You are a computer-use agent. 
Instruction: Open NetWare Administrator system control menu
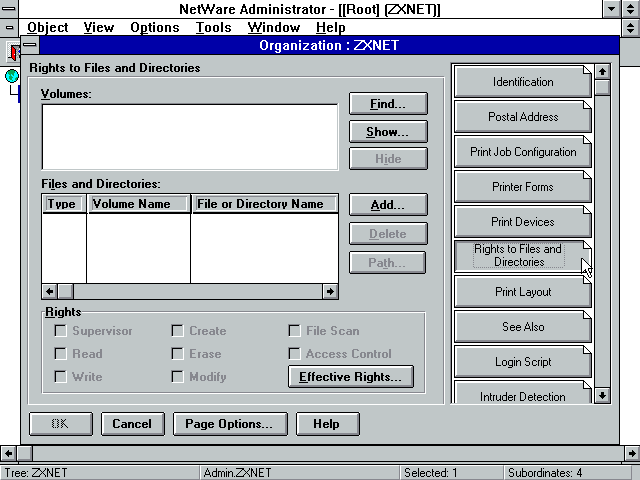click(x=9, y=9)
